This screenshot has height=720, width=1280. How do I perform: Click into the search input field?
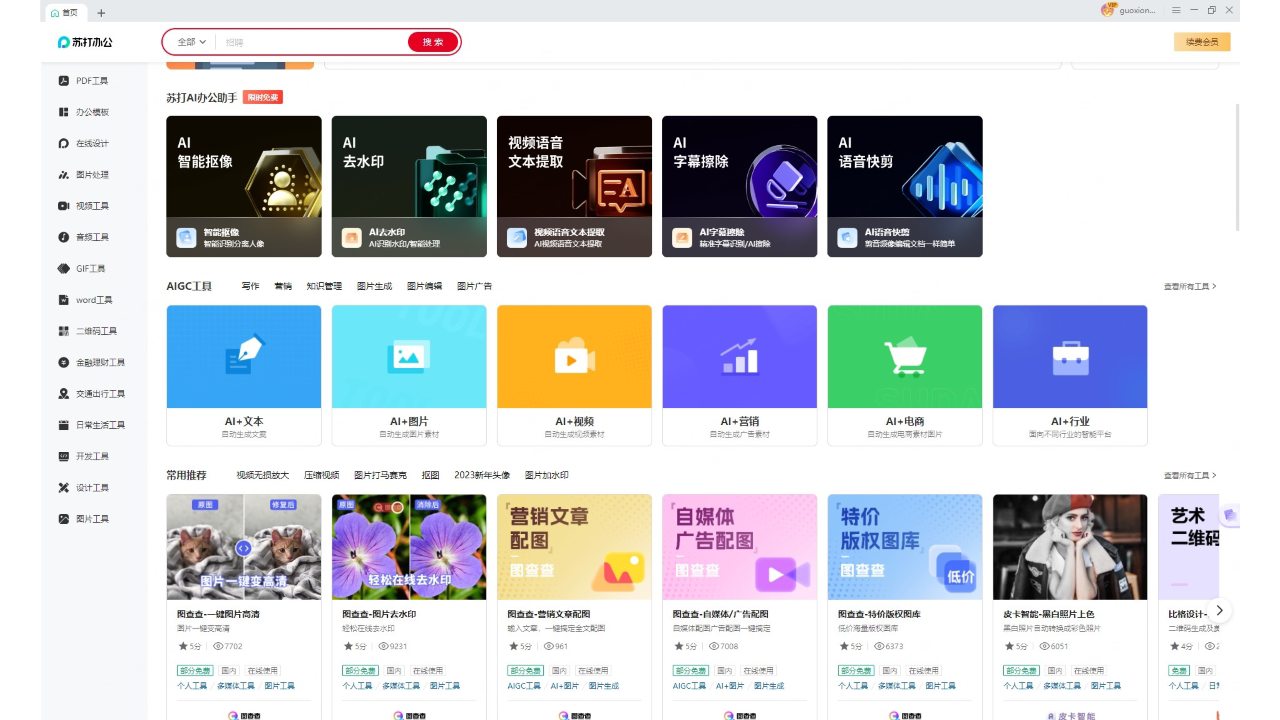click(x=310, y=42)
